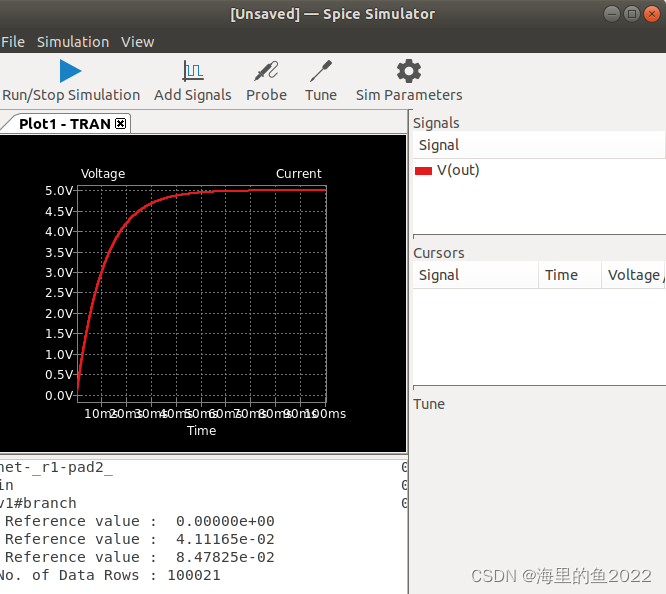Viewport: 666px width, 594px height.
Task: Click the 2.5V axis tick label
Action: coord(59,293)
